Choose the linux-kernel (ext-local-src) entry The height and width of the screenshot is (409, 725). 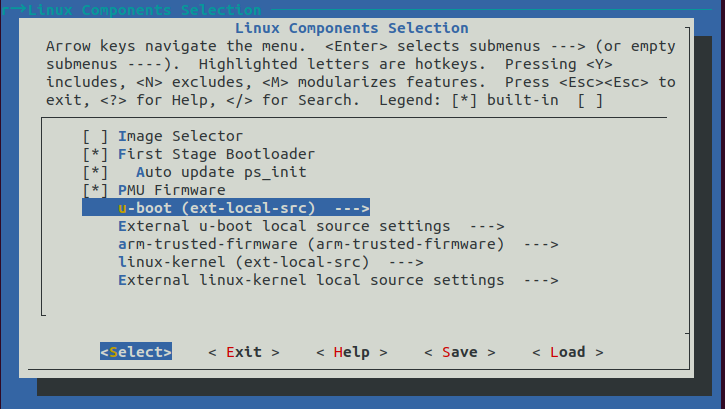243,262
